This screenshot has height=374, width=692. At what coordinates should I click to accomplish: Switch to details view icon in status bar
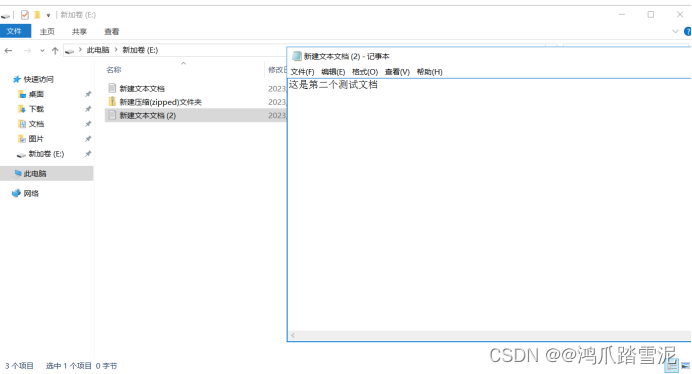point(671,366)
